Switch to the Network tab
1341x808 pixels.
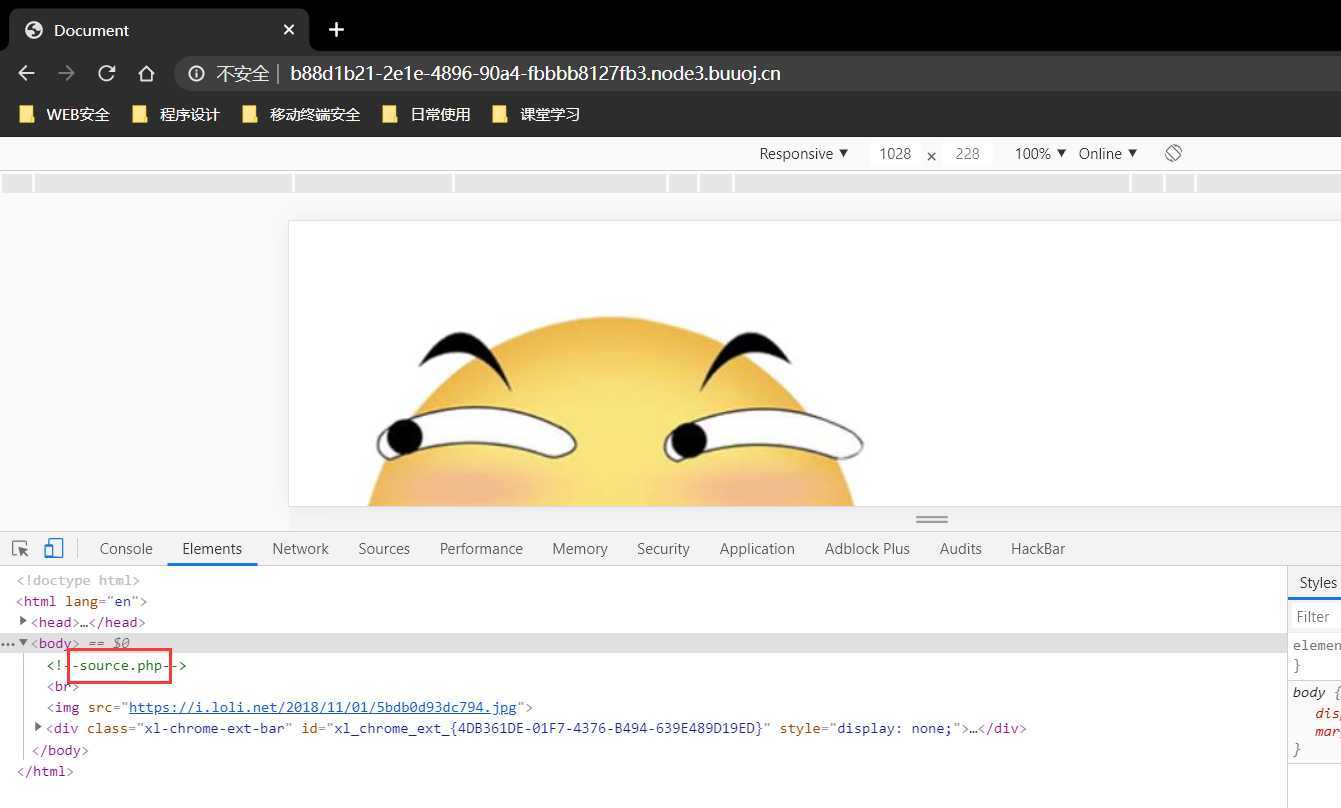(300, 548)
